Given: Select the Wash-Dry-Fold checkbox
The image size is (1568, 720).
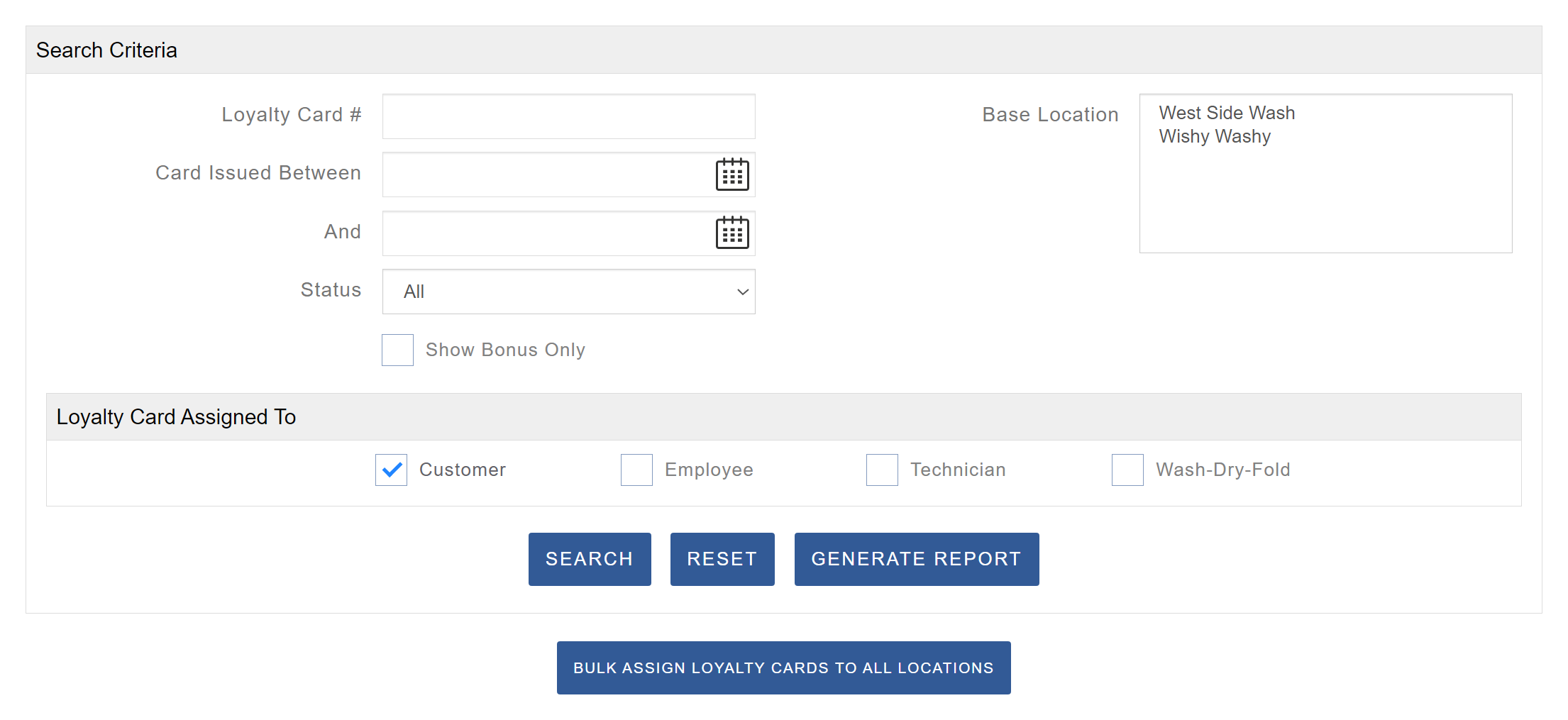Looking at the screenshot, I should tap(1127, 470).
